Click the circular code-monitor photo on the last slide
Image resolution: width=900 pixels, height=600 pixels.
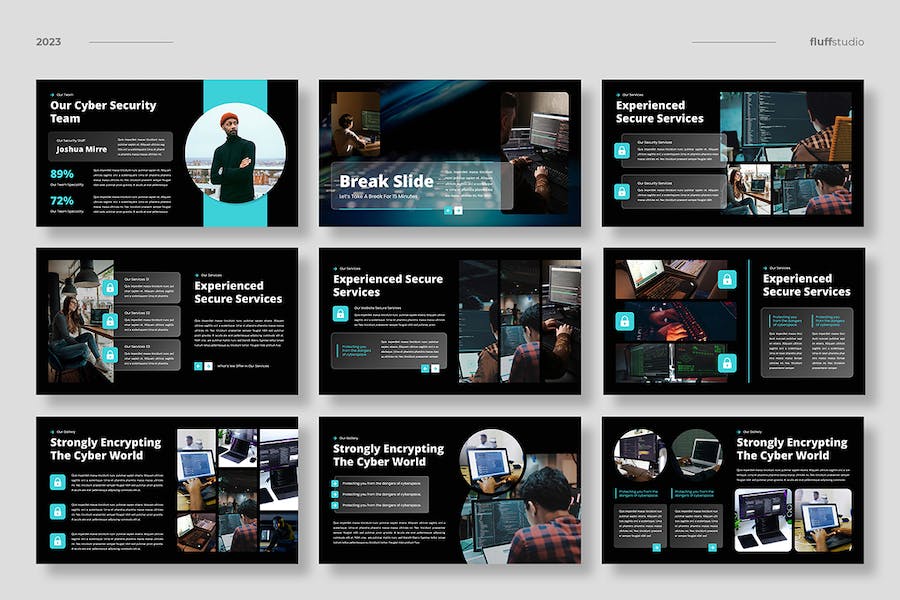(640, 454)
